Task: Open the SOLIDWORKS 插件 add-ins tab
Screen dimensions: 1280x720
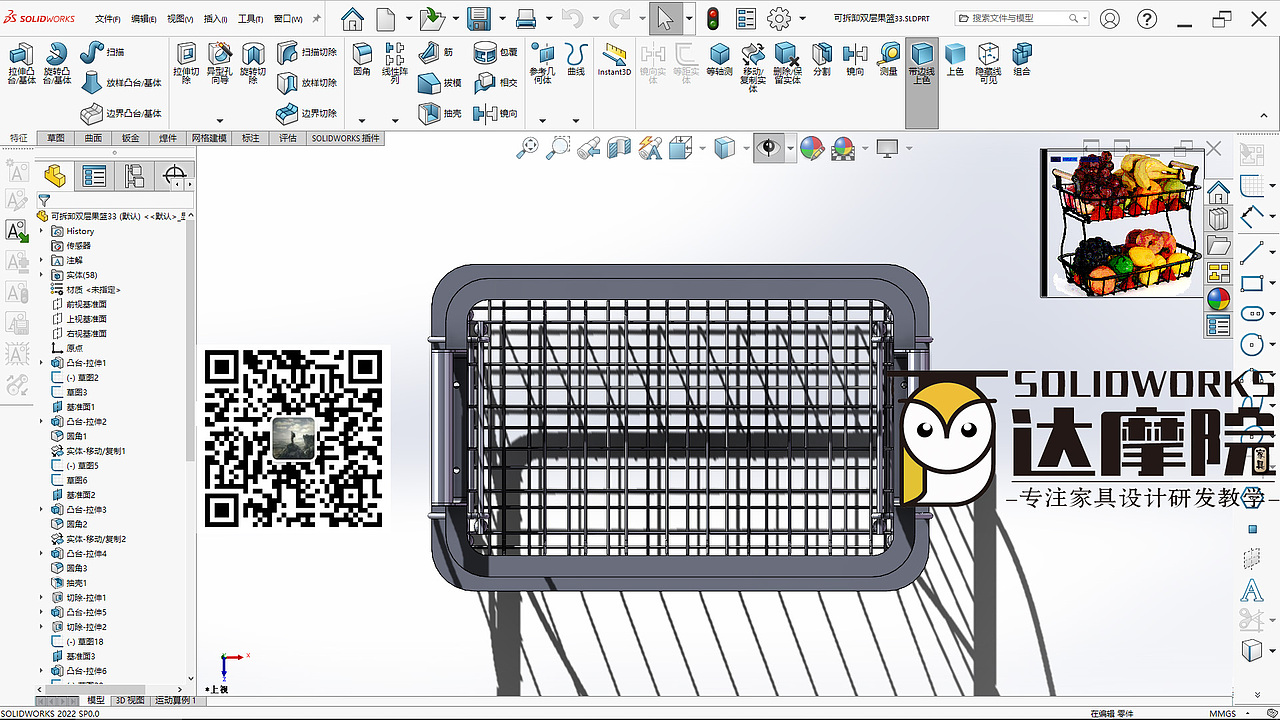Action: coord(345,138)
